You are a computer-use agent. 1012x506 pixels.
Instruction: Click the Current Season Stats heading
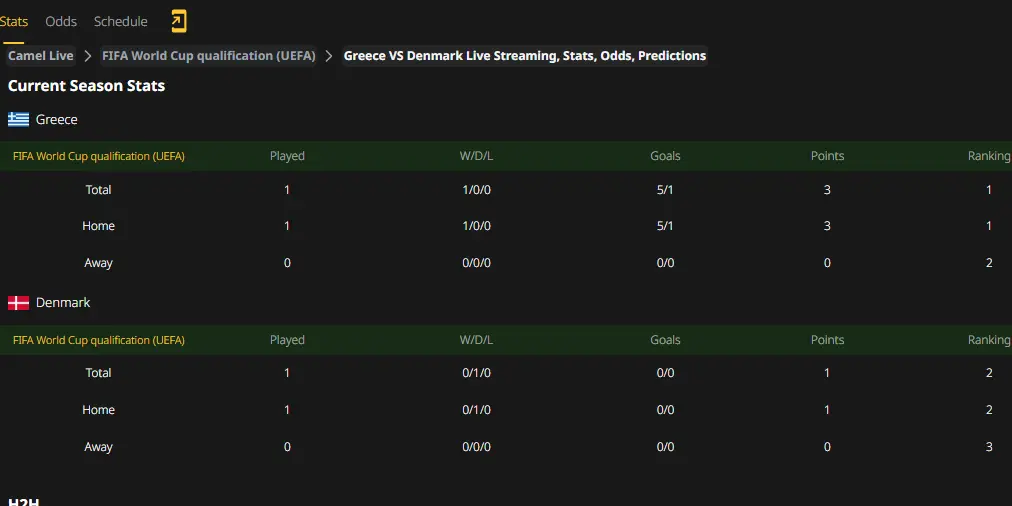pos(86,86)
